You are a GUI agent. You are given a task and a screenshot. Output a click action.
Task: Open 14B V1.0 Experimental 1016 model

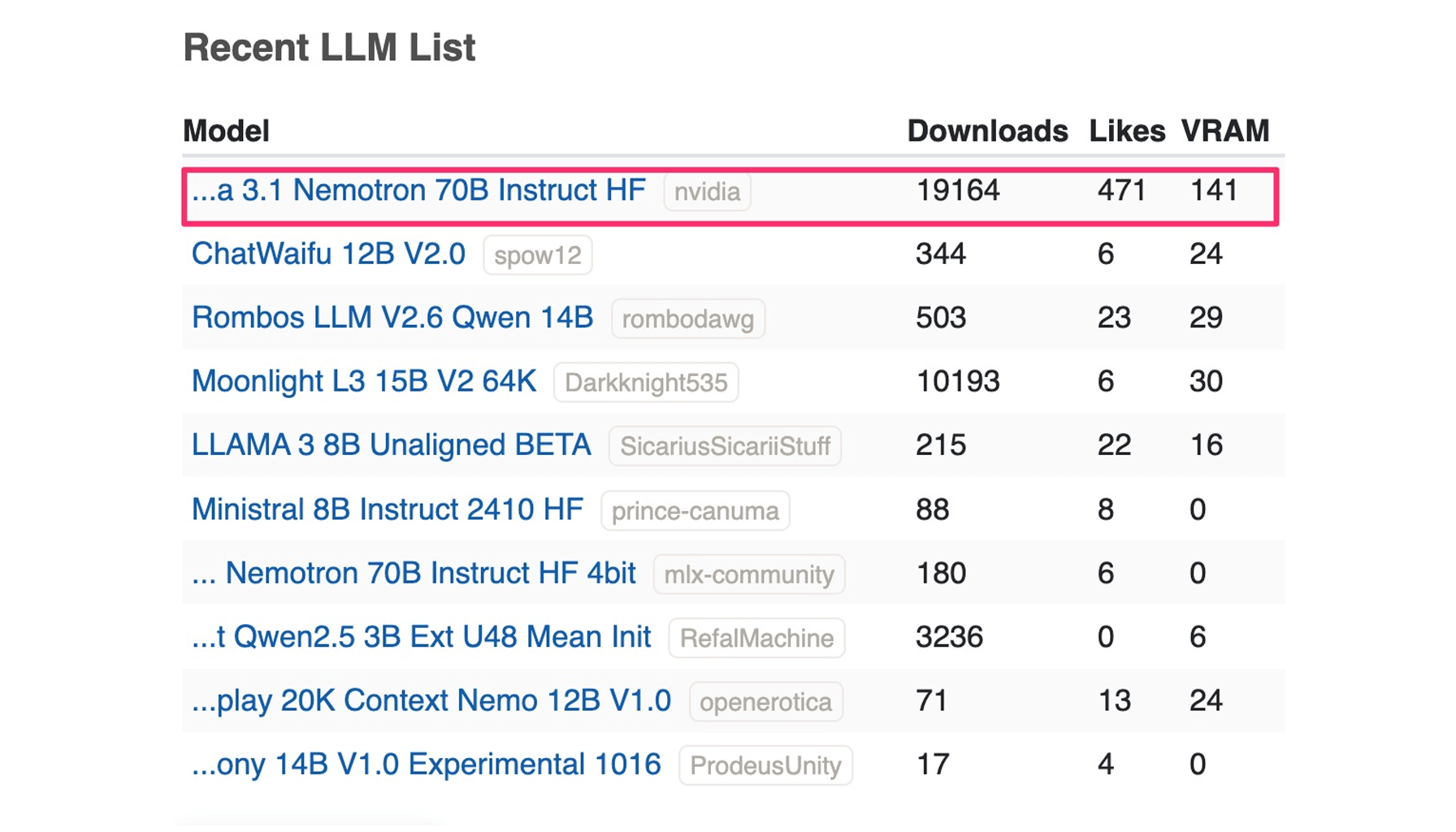tap(427, 765)
